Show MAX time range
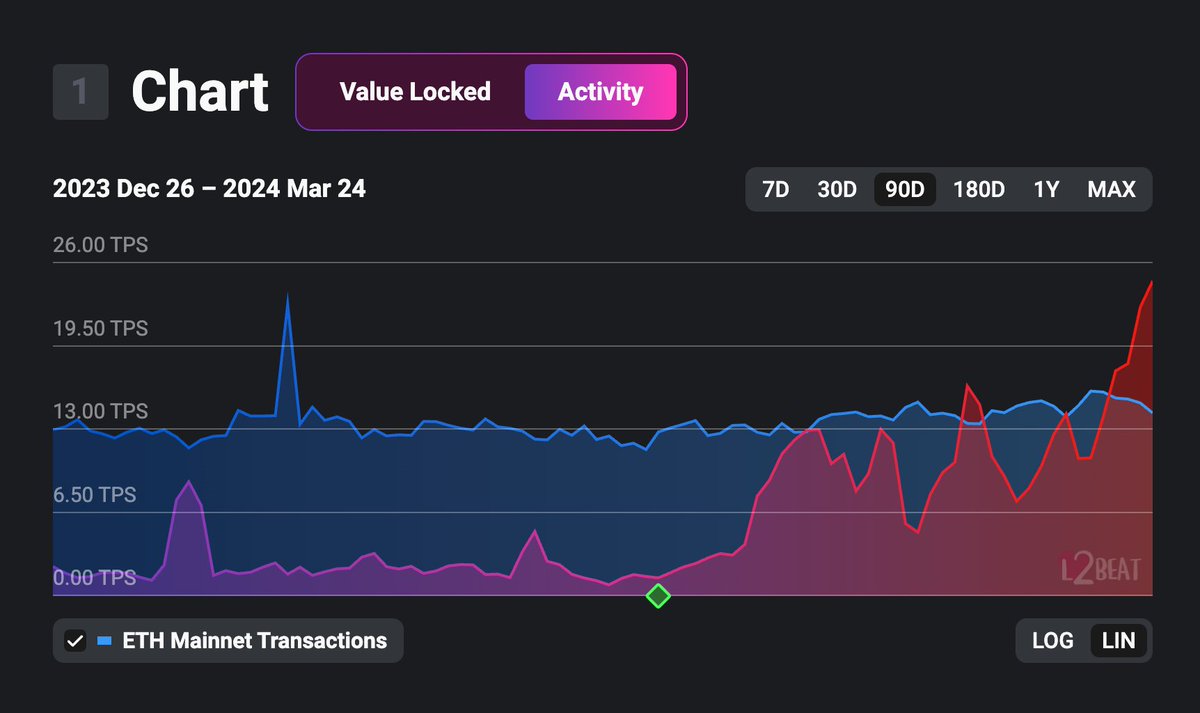The height and width of the screenshot is (713, 1200). pyautogui.click(x=1111, y=189)
